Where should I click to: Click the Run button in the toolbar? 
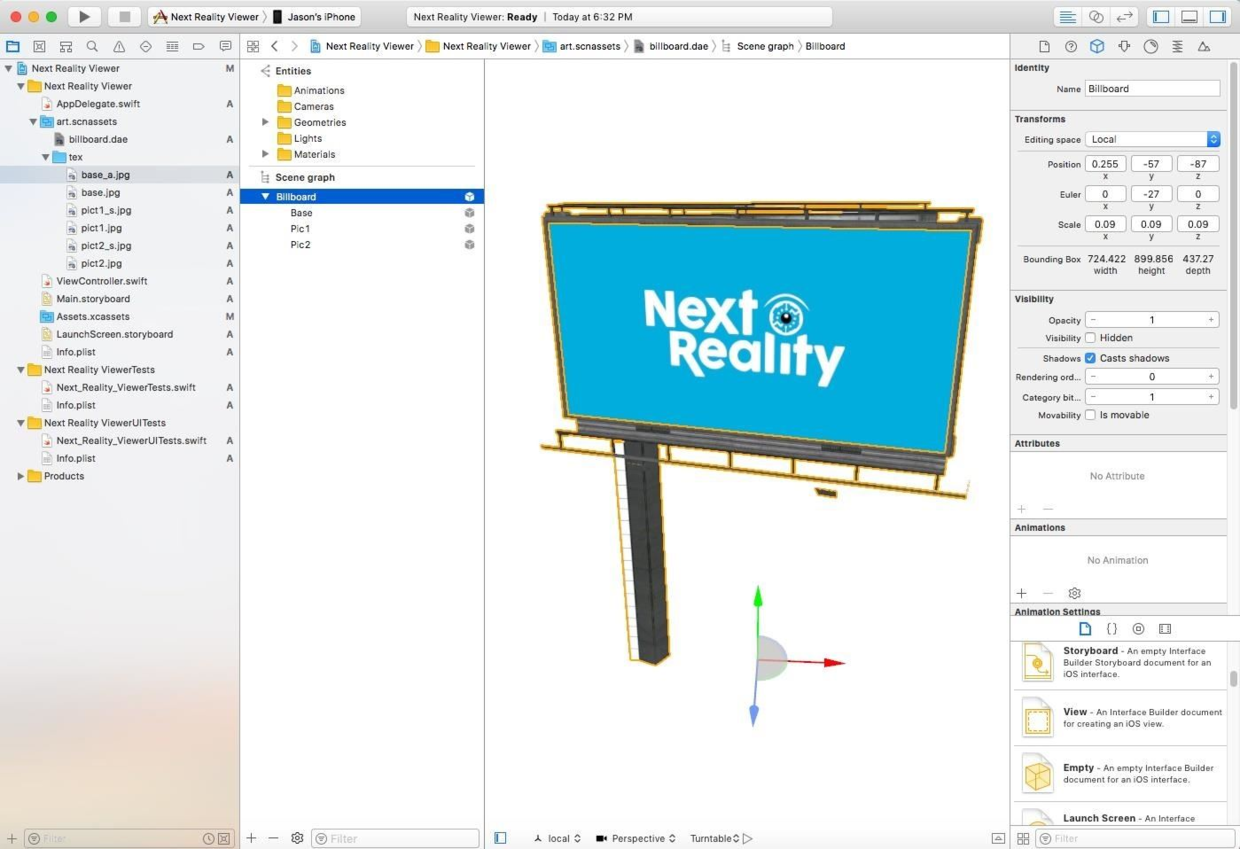(x=84, y=16)
